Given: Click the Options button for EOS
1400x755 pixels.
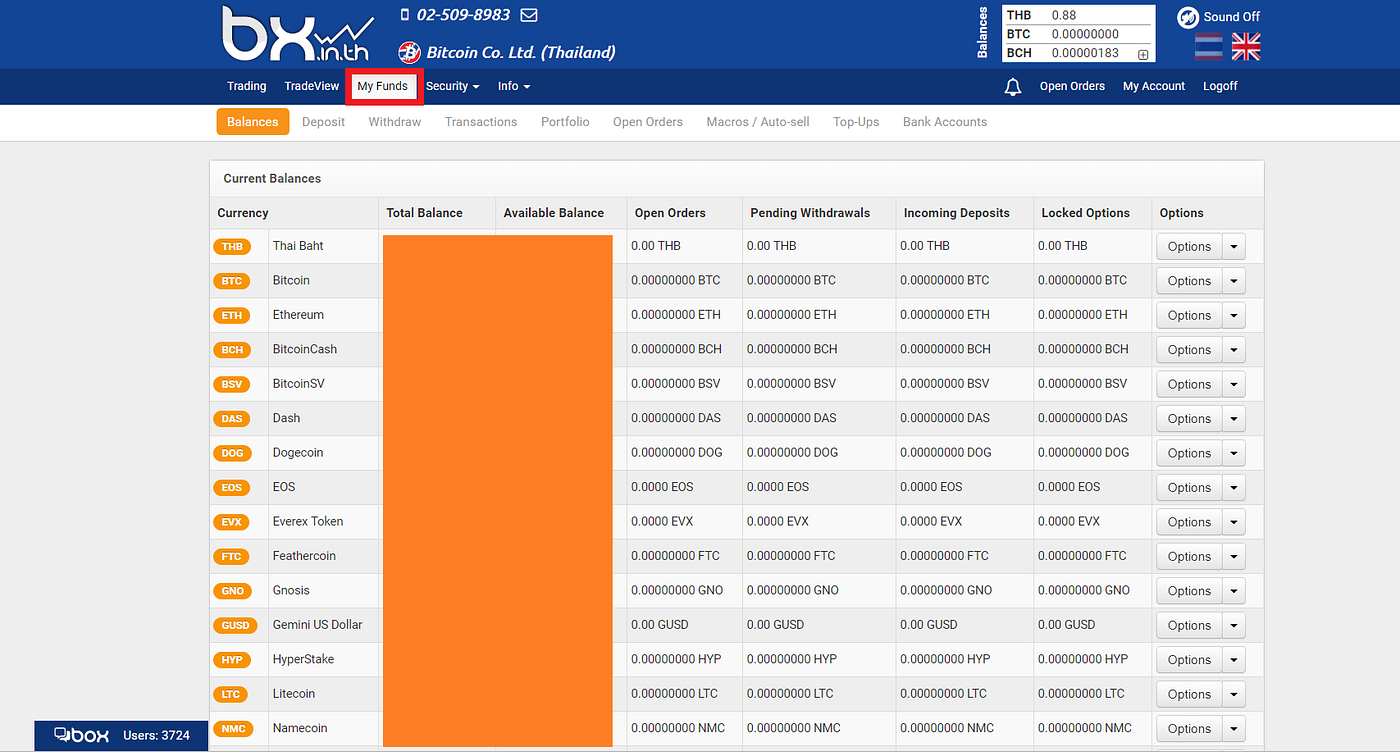Looking at the screenshot, I should coord(1189,488).
